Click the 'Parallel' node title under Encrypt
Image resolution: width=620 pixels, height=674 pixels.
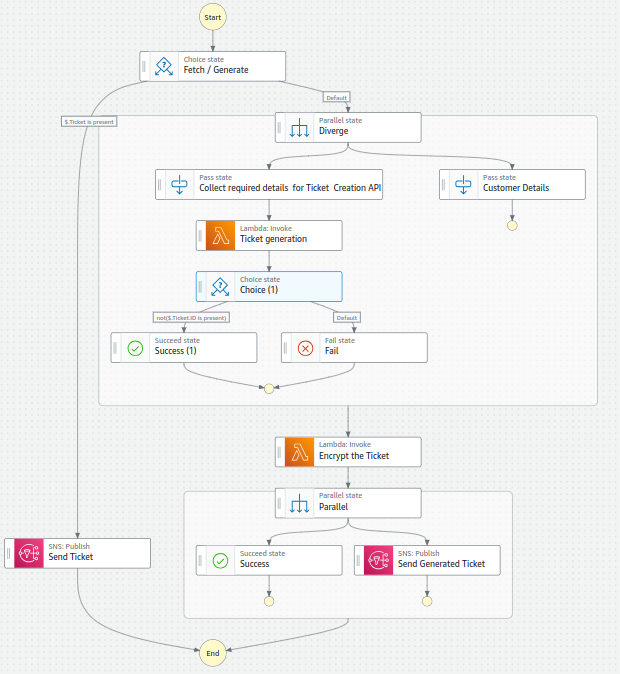click(x=333, y=507)
